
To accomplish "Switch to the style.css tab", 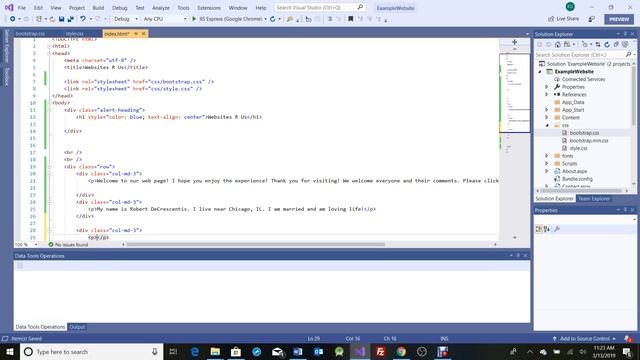I will coord(75,33).
